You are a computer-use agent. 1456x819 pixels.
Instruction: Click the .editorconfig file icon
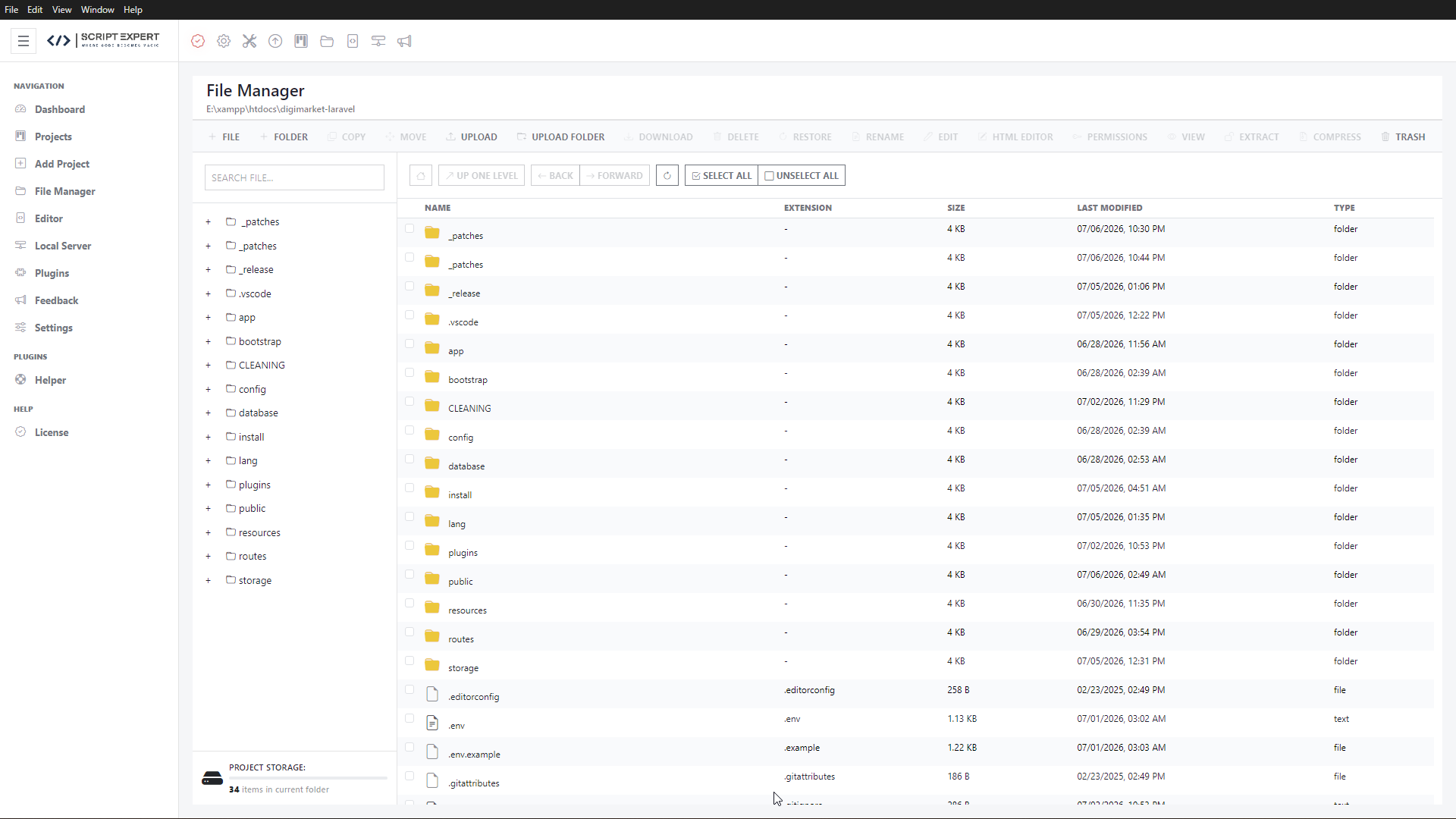tap(432, 694)
